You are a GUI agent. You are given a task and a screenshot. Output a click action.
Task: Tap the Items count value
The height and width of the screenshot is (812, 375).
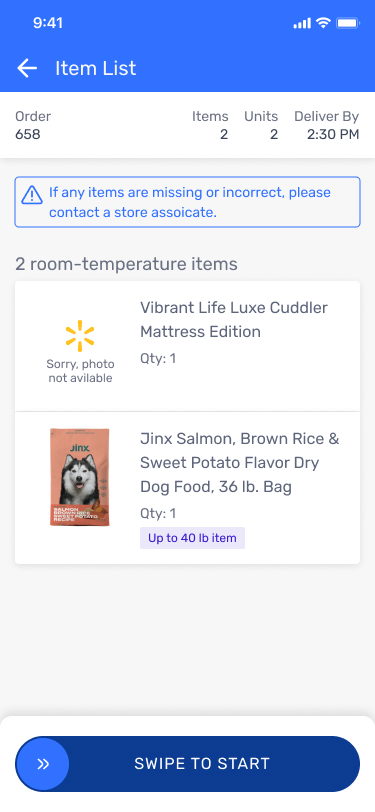(224, 135)
